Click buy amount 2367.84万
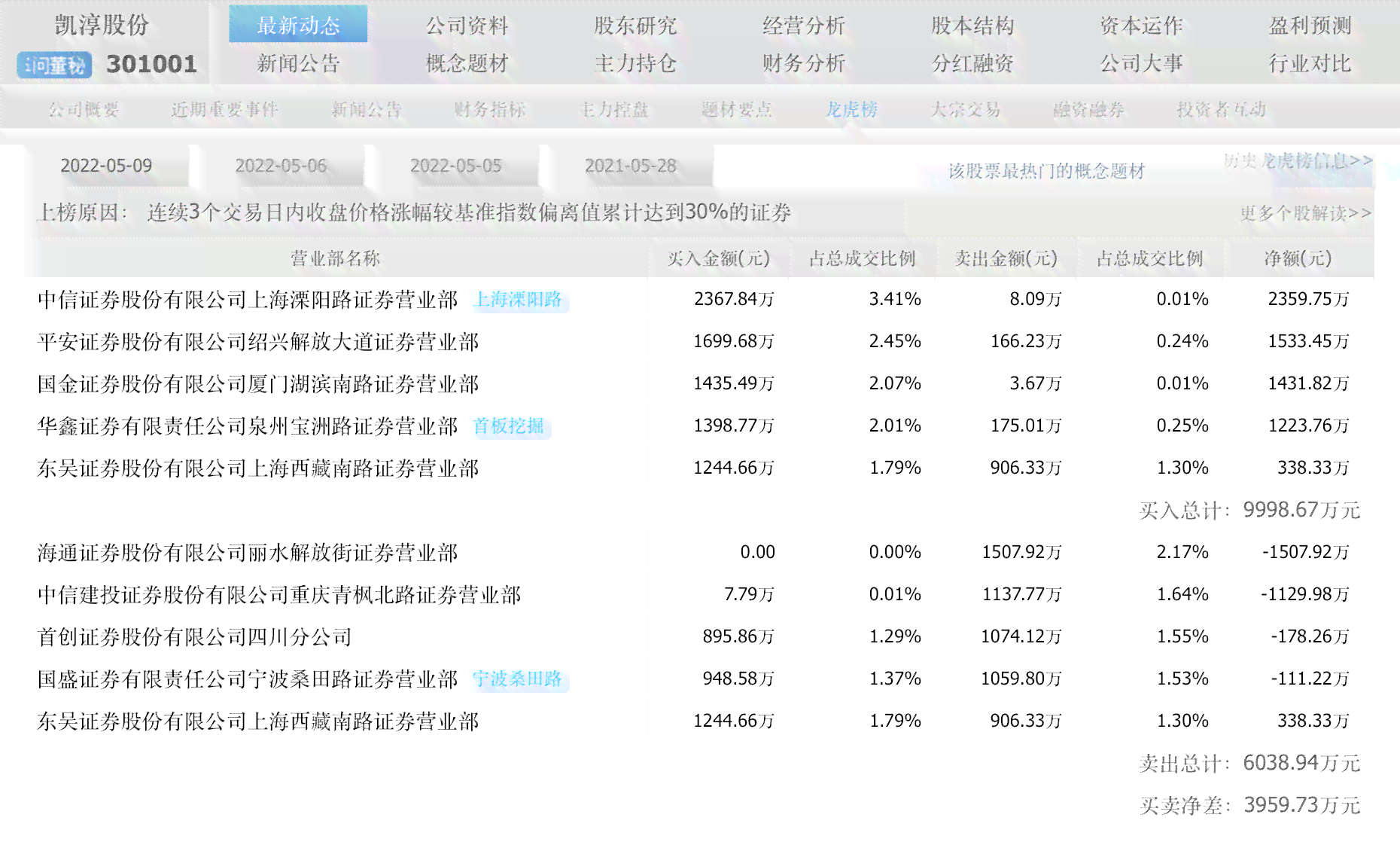Screen dimensions: 1400x845 [734, 299]
